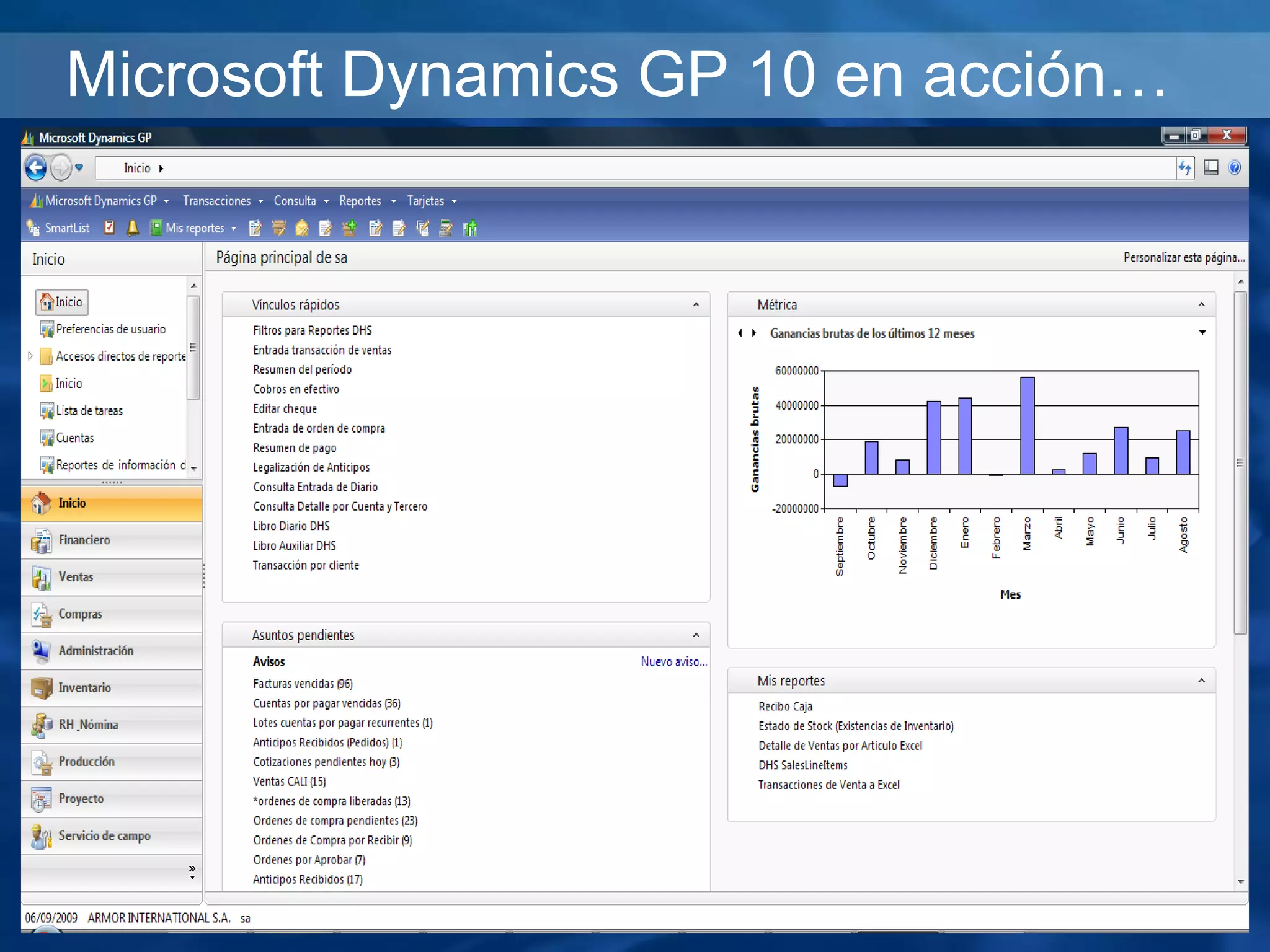Click the refresh arrows icon at address bar end
The width and height of the screenshot is (1270, 952).
point(1185,167)
